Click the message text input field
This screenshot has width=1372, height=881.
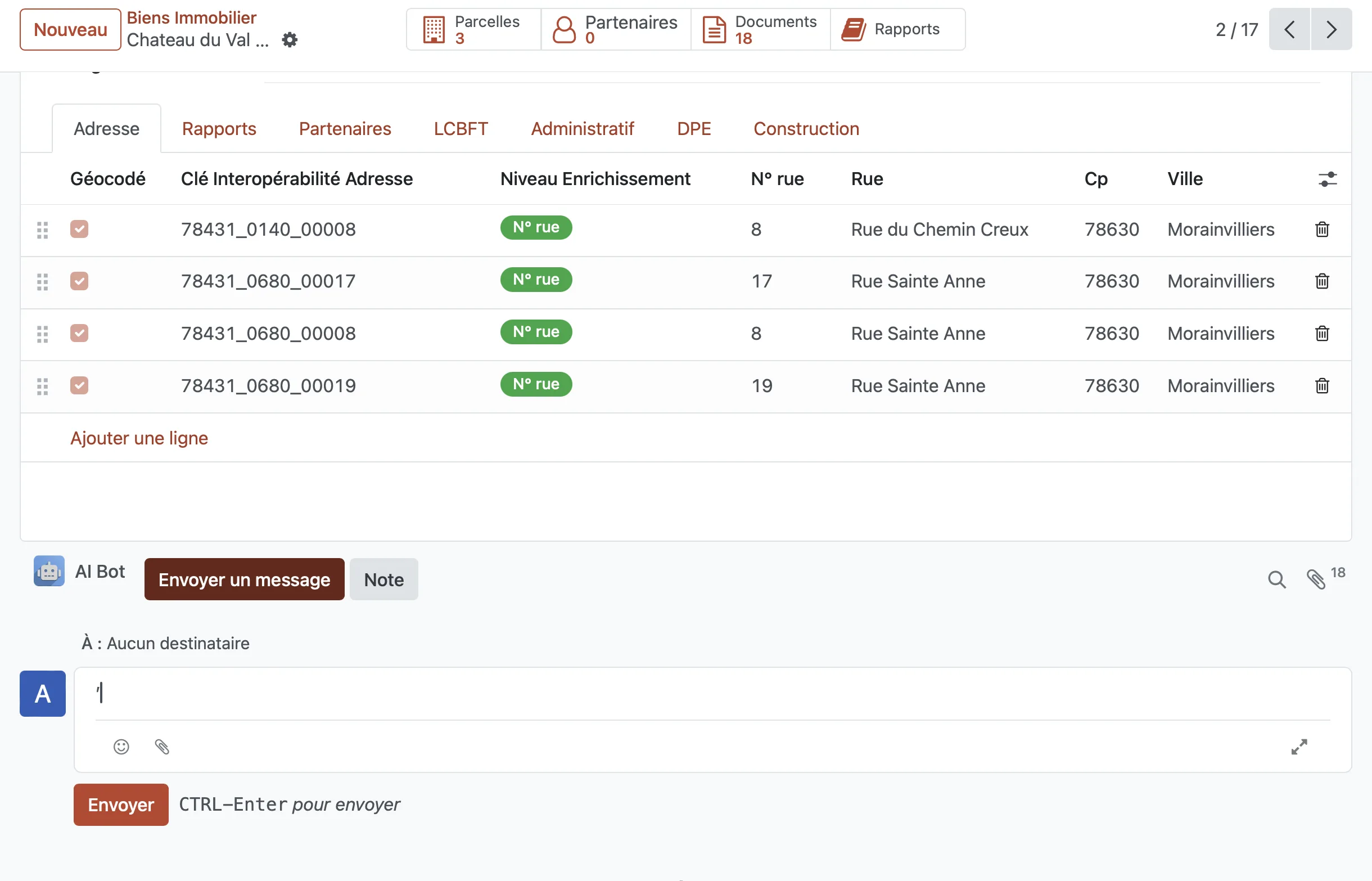712,693
